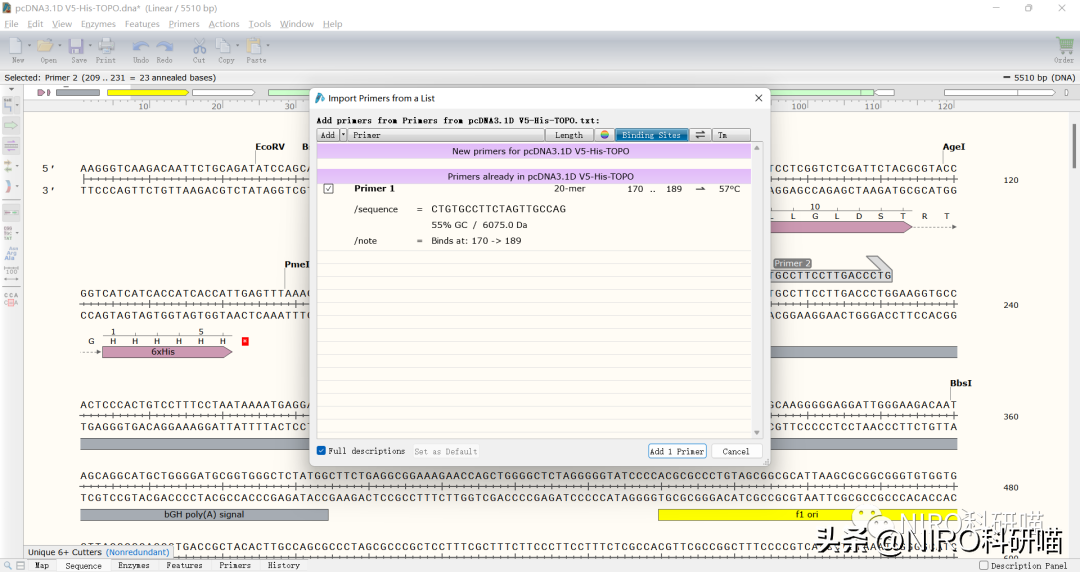Click Cancel in the import dialog
This screenshot has width=1080, height=572.
pyautogui.click(x=736, y=451)
